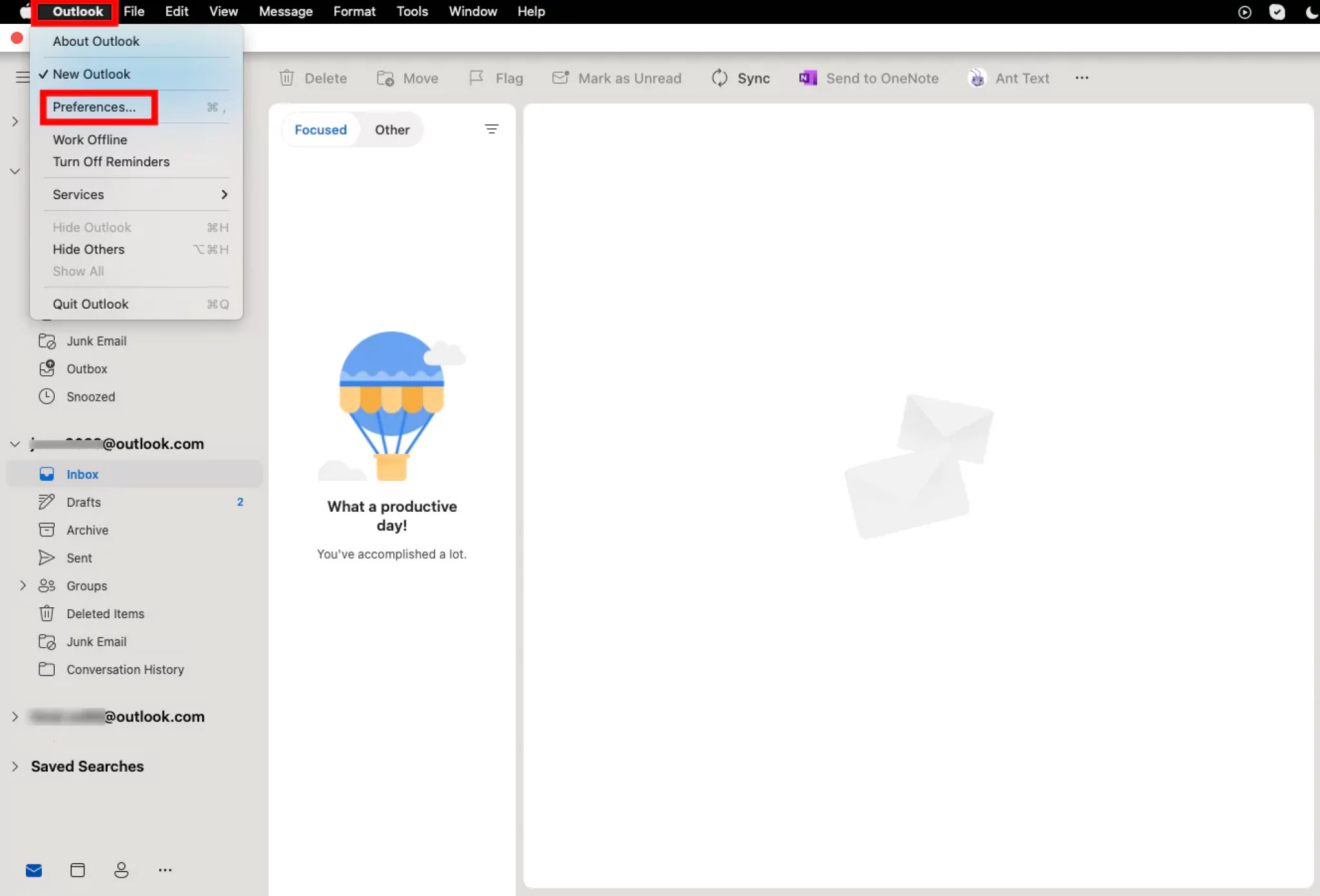Screen dimensions: 1320x896
Task: Open the Message menu
Action: (286, 12)
